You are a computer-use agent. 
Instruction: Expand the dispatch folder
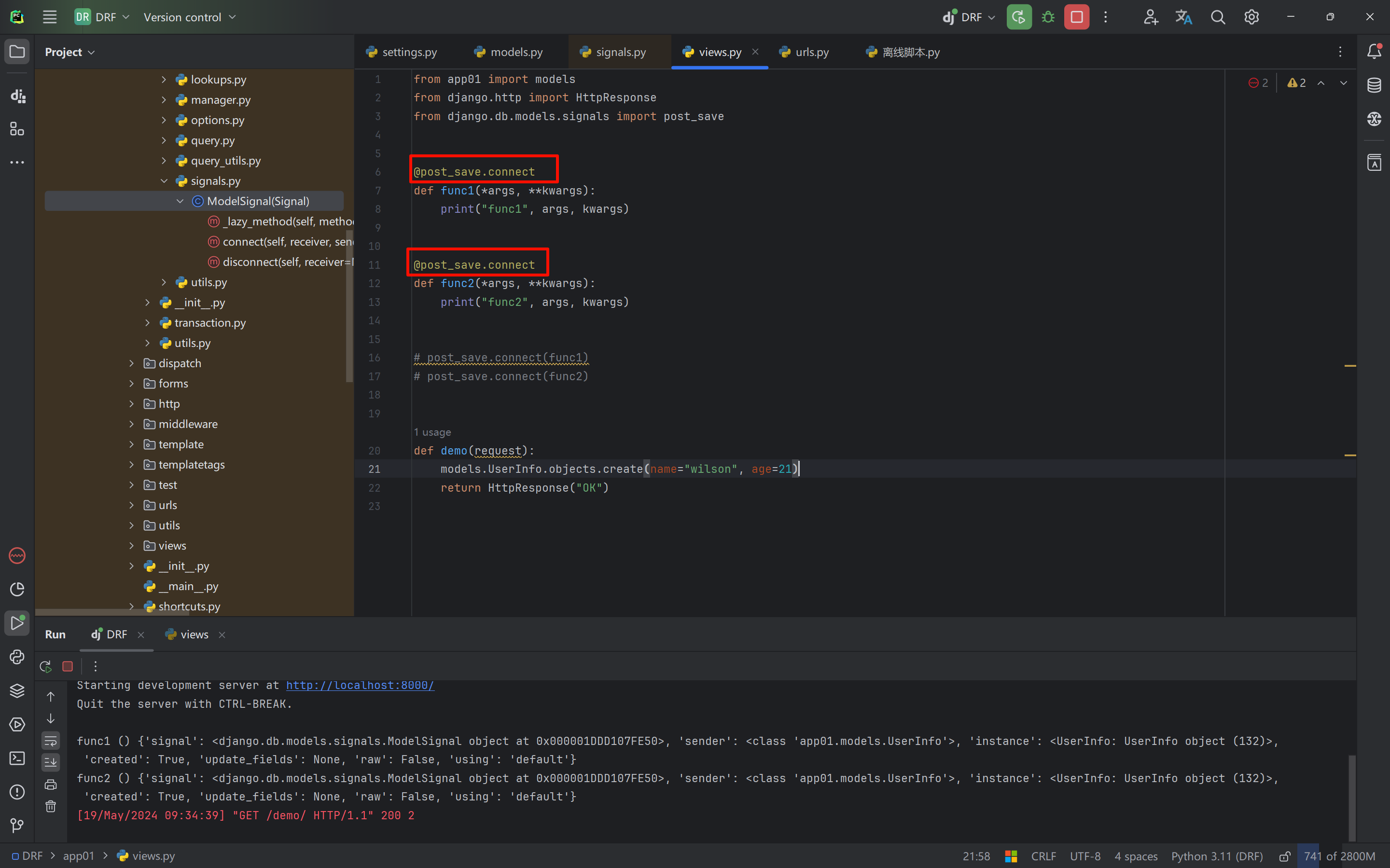point(131,363)
